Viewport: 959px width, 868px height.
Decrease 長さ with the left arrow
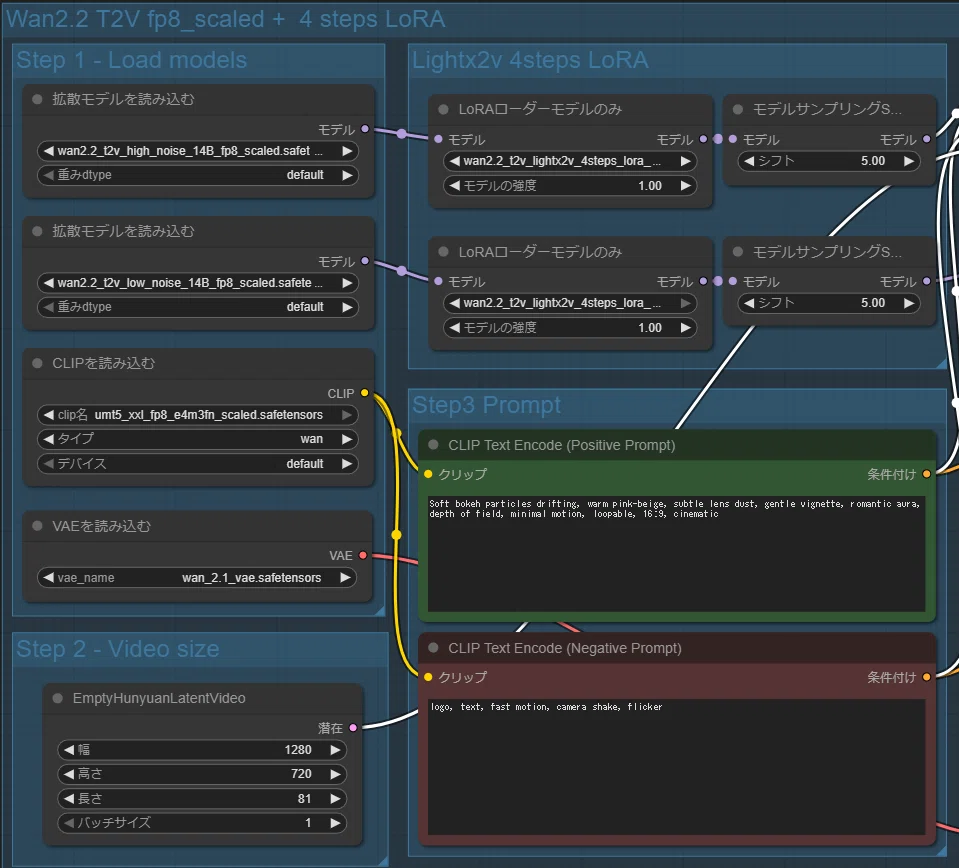[x=68, y=799]
